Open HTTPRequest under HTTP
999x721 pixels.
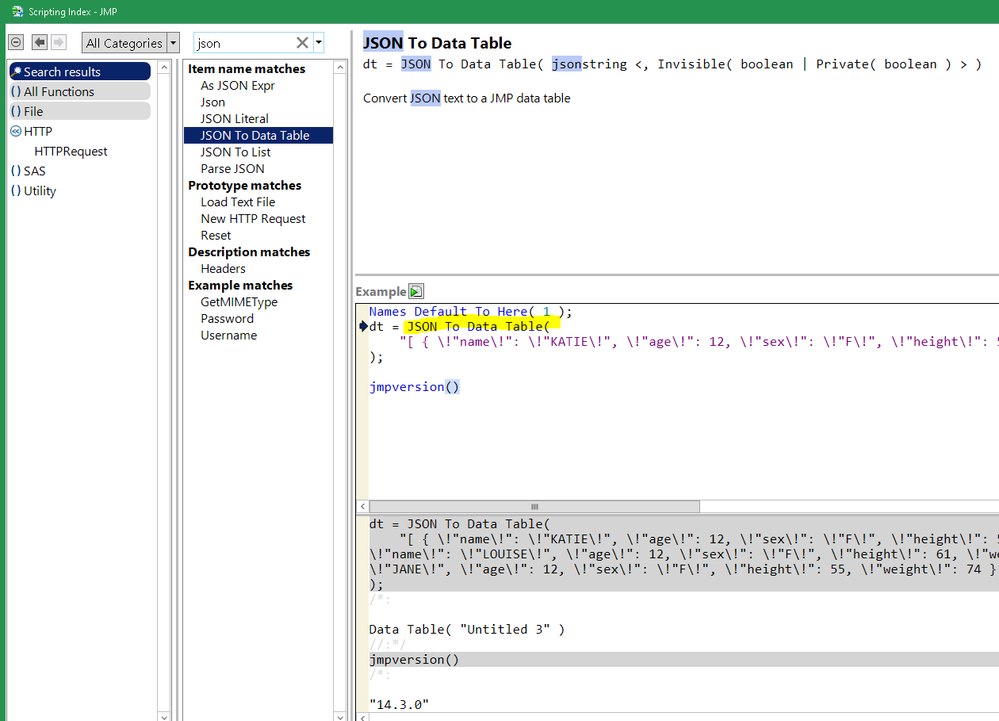(x=71, y=152)
